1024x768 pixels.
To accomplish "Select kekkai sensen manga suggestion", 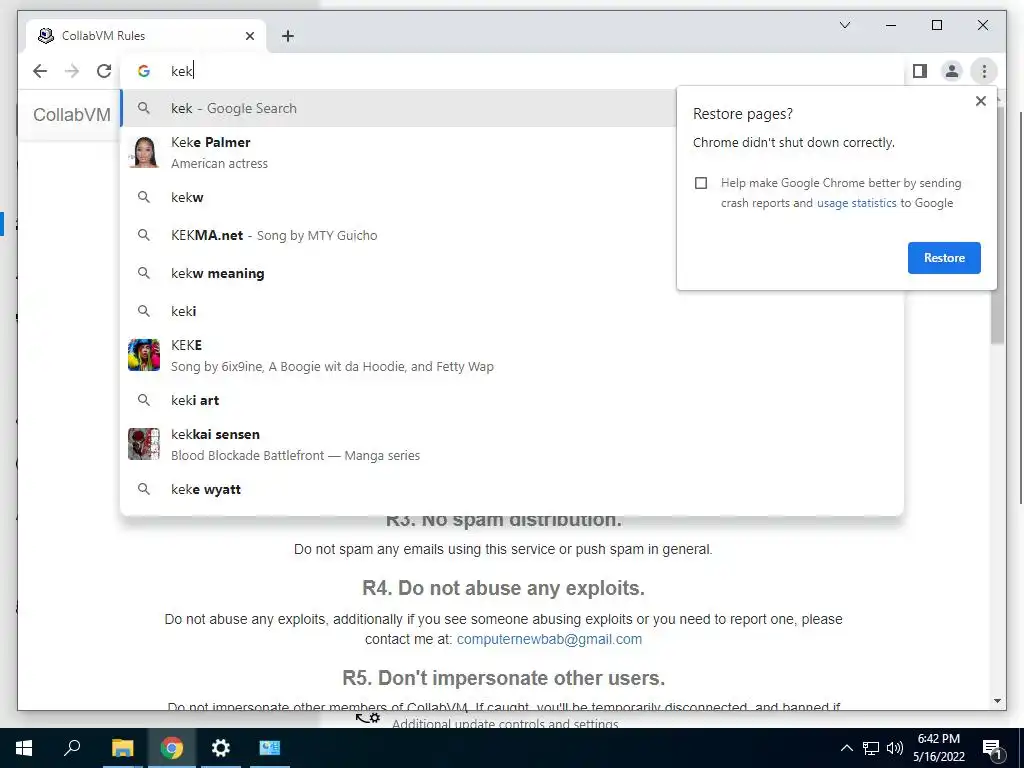I will pos(512,445).
